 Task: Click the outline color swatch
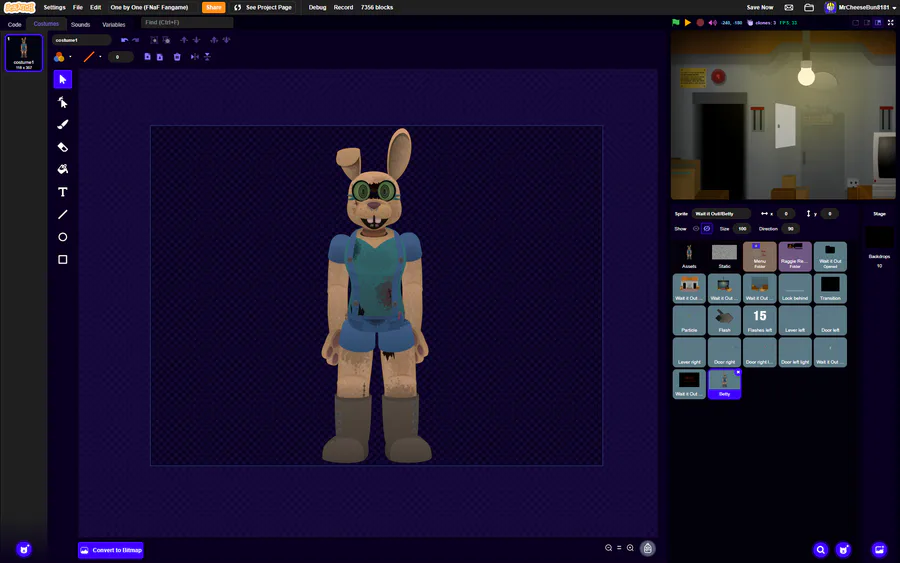coord(89,57)
